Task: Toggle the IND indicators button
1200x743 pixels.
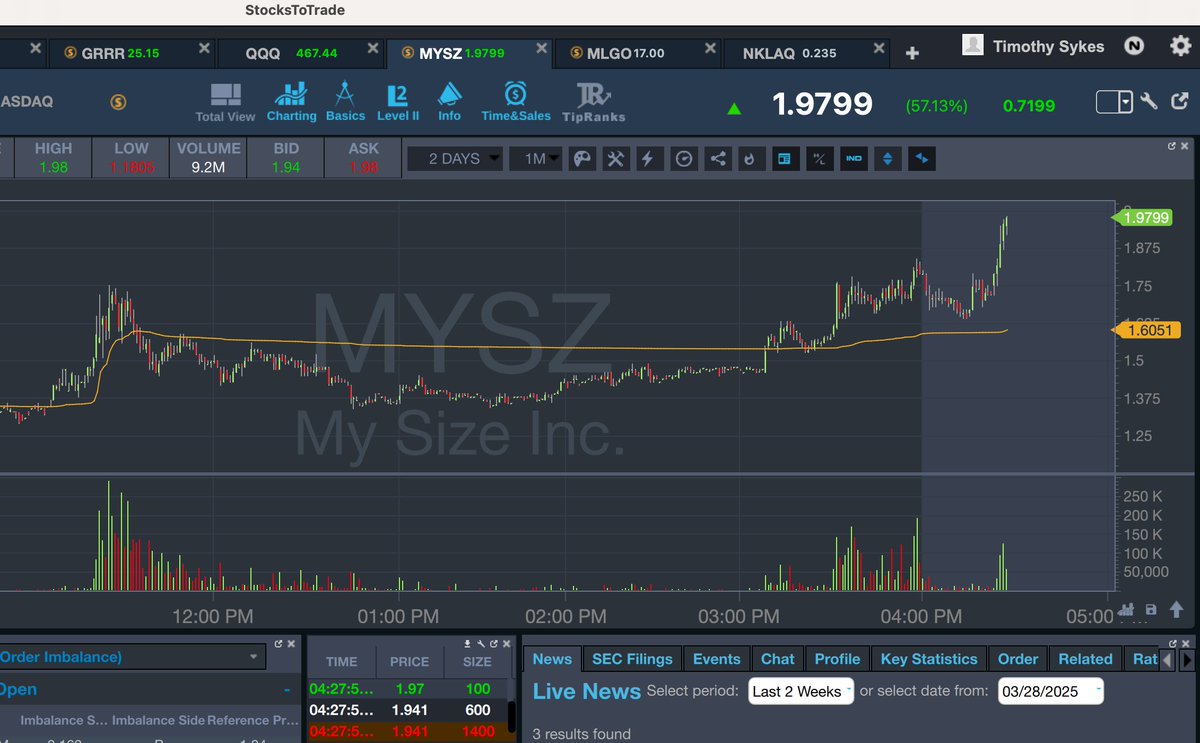Action: 853,158
